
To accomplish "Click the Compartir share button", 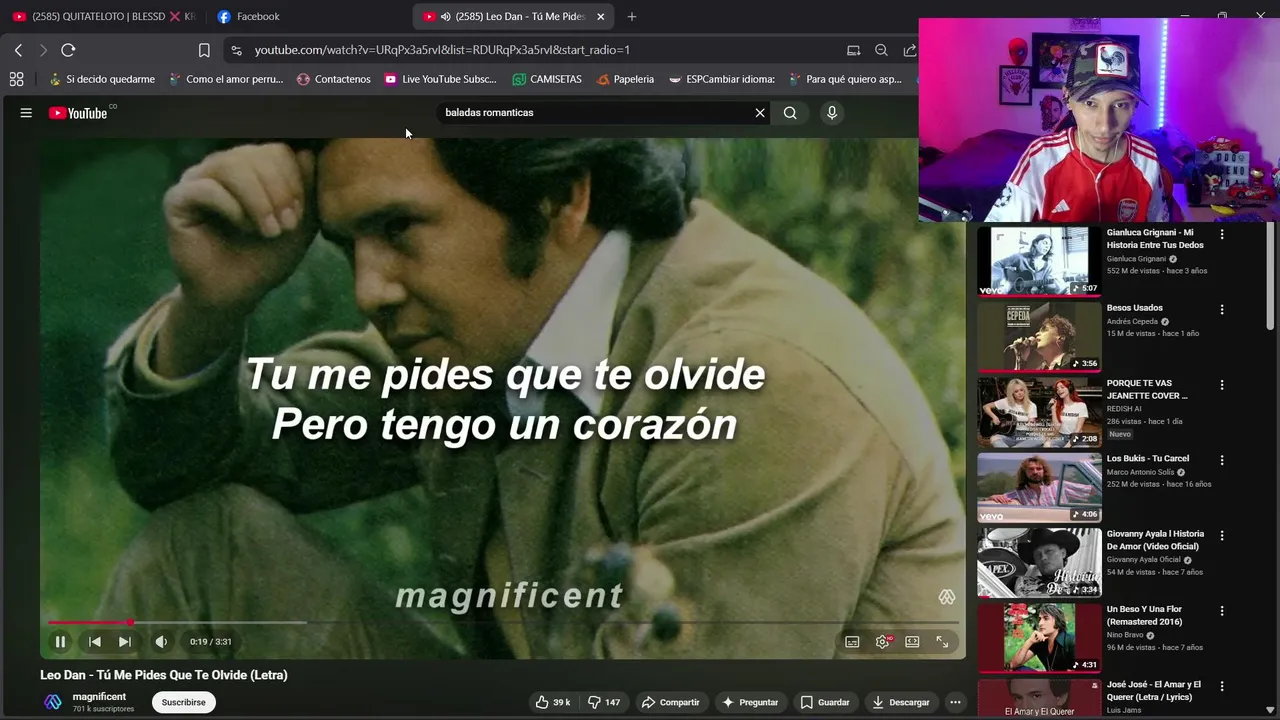I will [x=671, y=702].
